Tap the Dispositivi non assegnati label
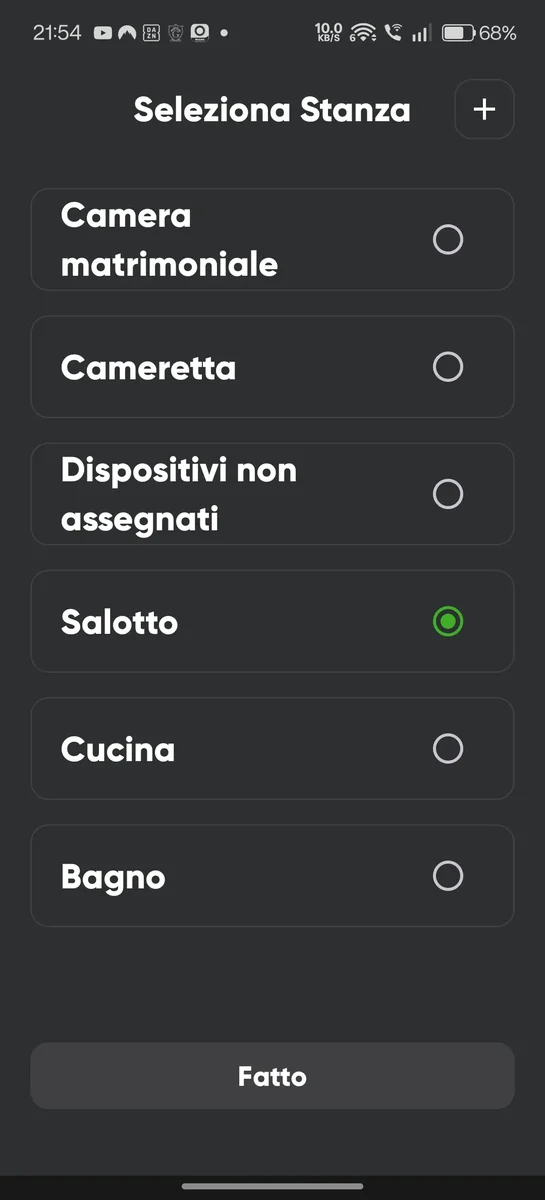 179,494
